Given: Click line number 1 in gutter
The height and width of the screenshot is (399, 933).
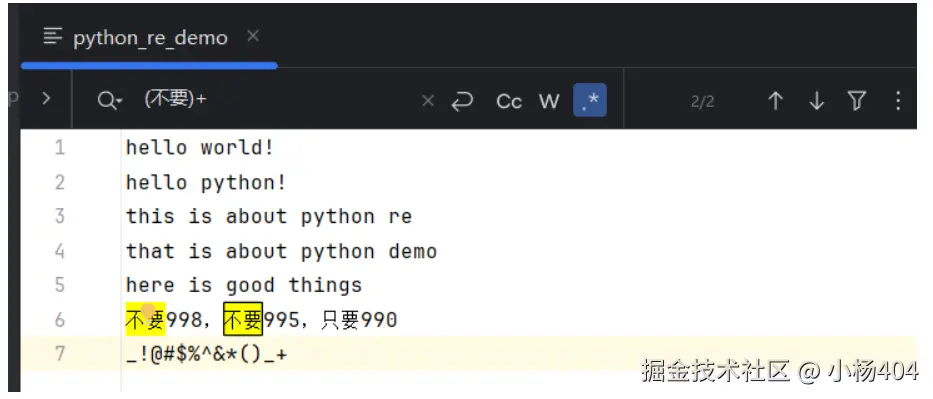Looking at the screenshot, I should [x=60, y=147].
